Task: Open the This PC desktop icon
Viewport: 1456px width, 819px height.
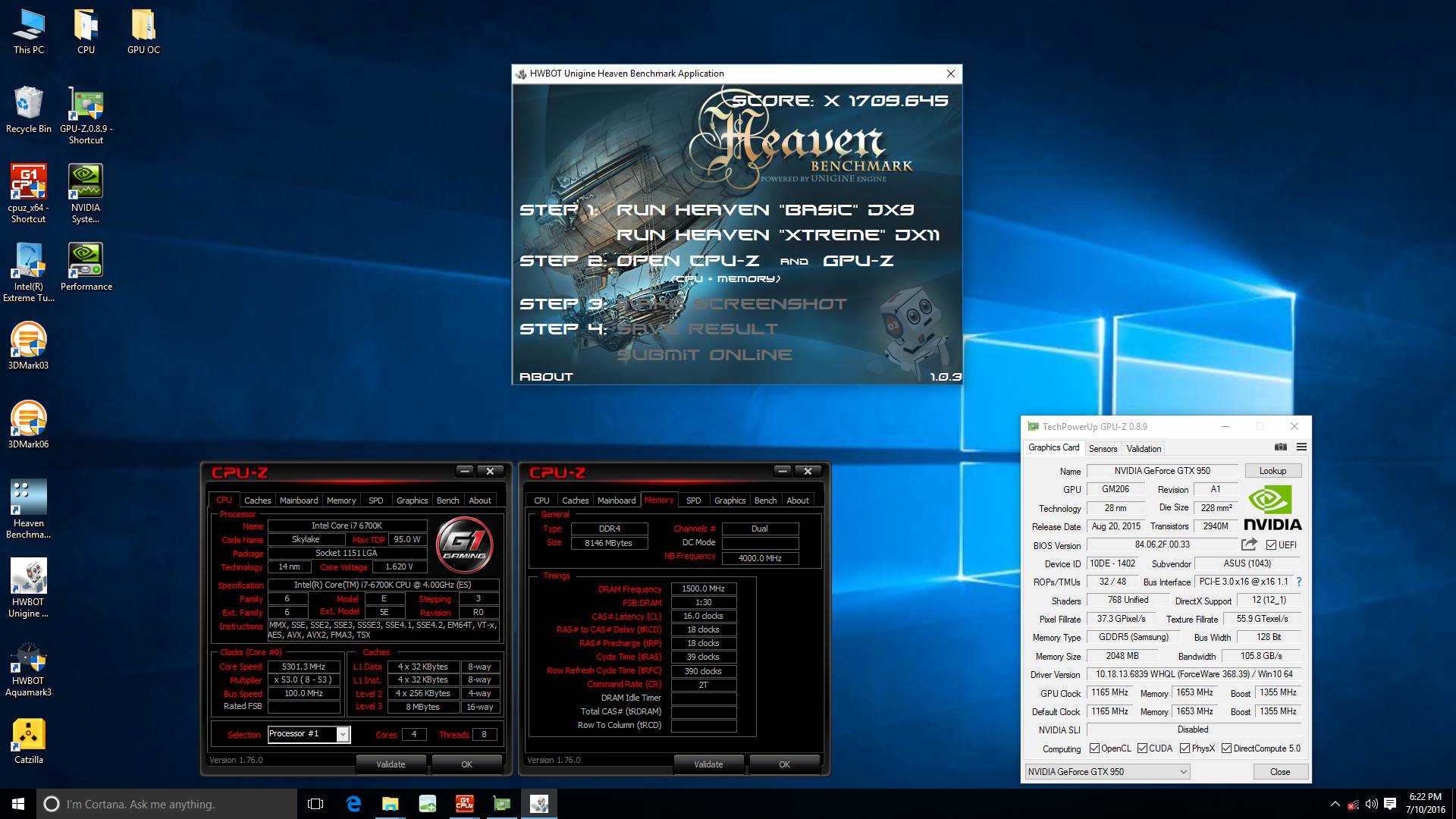Action: 29,32
